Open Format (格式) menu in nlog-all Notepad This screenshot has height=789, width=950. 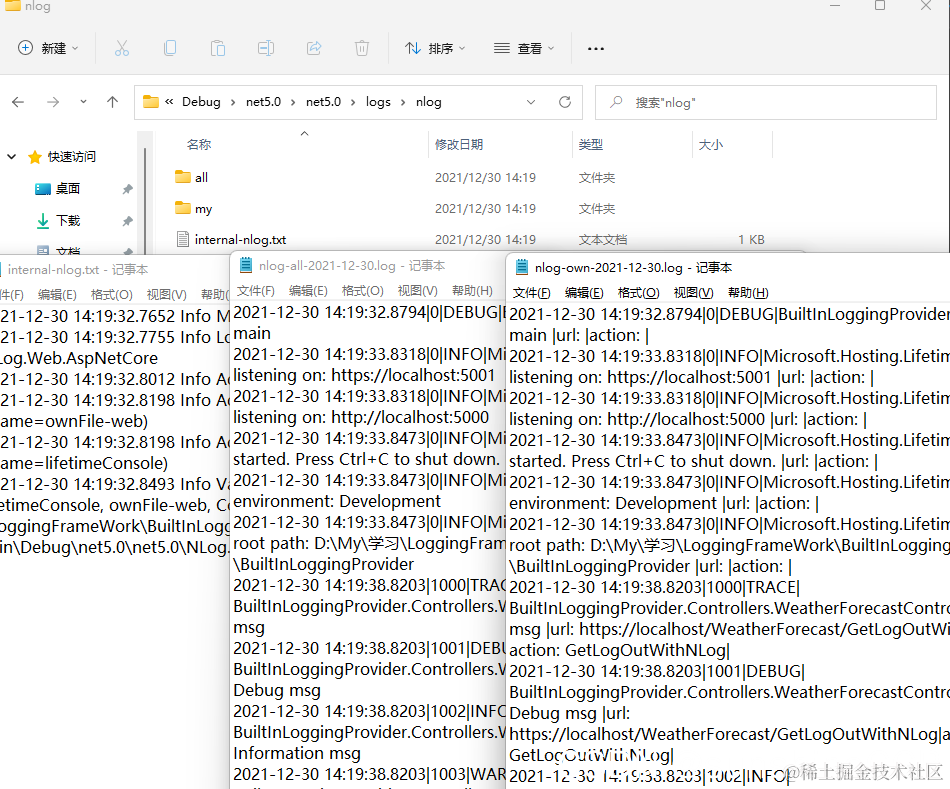(362, 290)
